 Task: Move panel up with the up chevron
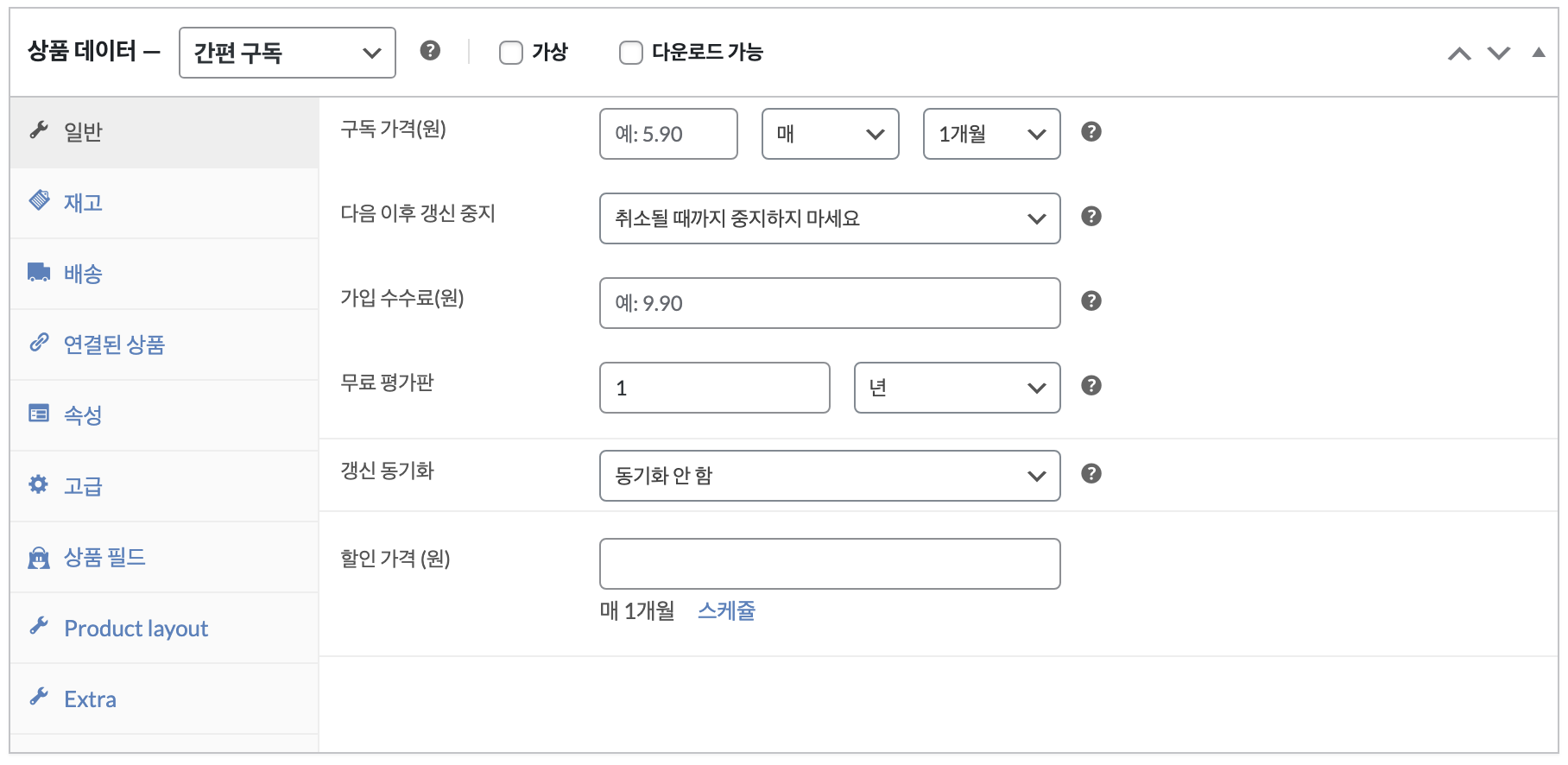coord(1459,54)
